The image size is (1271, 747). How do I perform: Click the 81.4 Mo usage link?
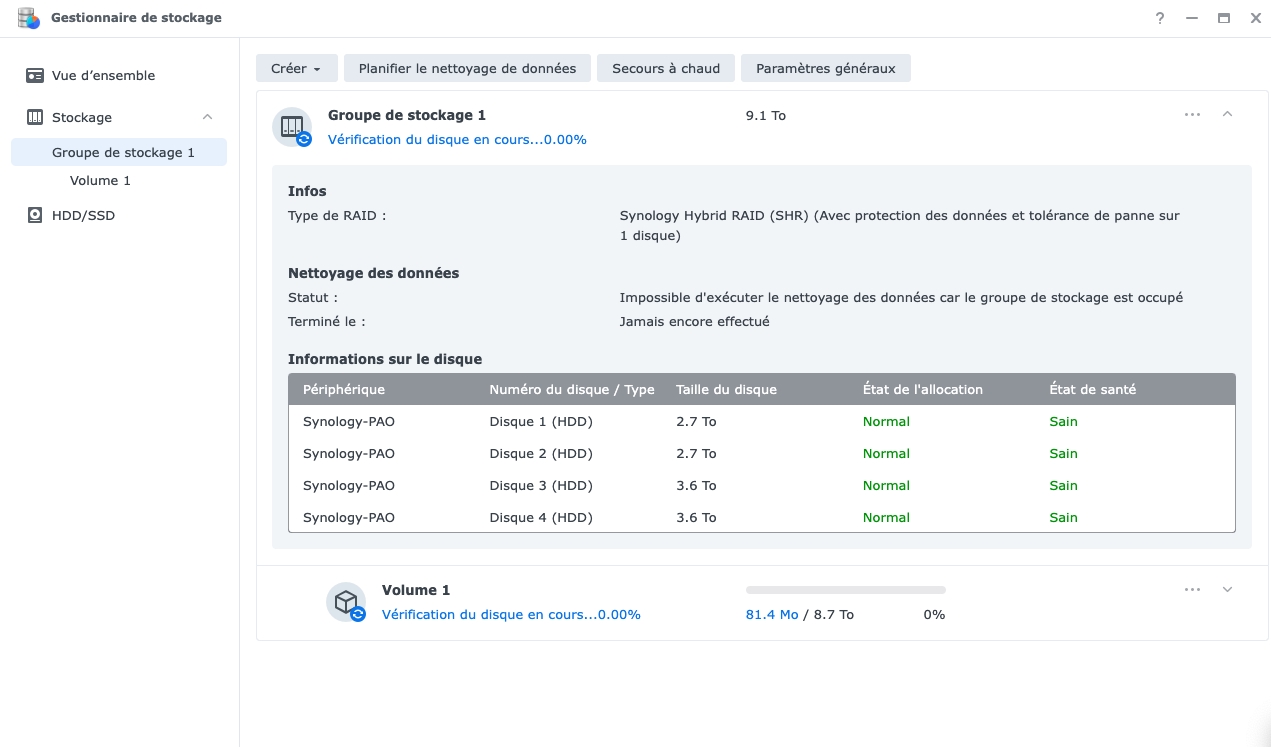pos(770,614)
